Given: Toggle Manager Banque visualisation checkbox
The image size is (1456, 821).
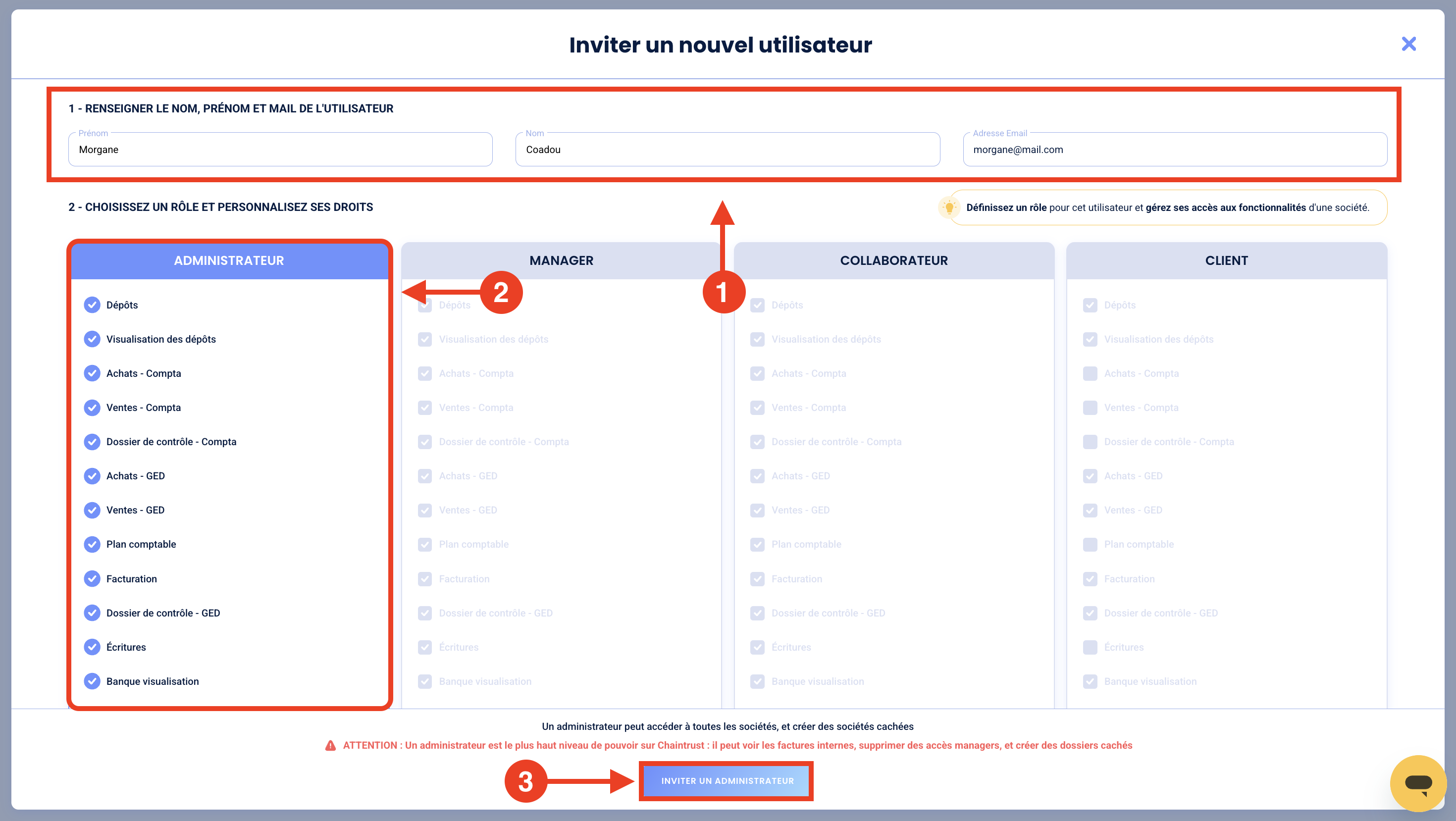Looking at the screenshot, I should click(425, 681).
